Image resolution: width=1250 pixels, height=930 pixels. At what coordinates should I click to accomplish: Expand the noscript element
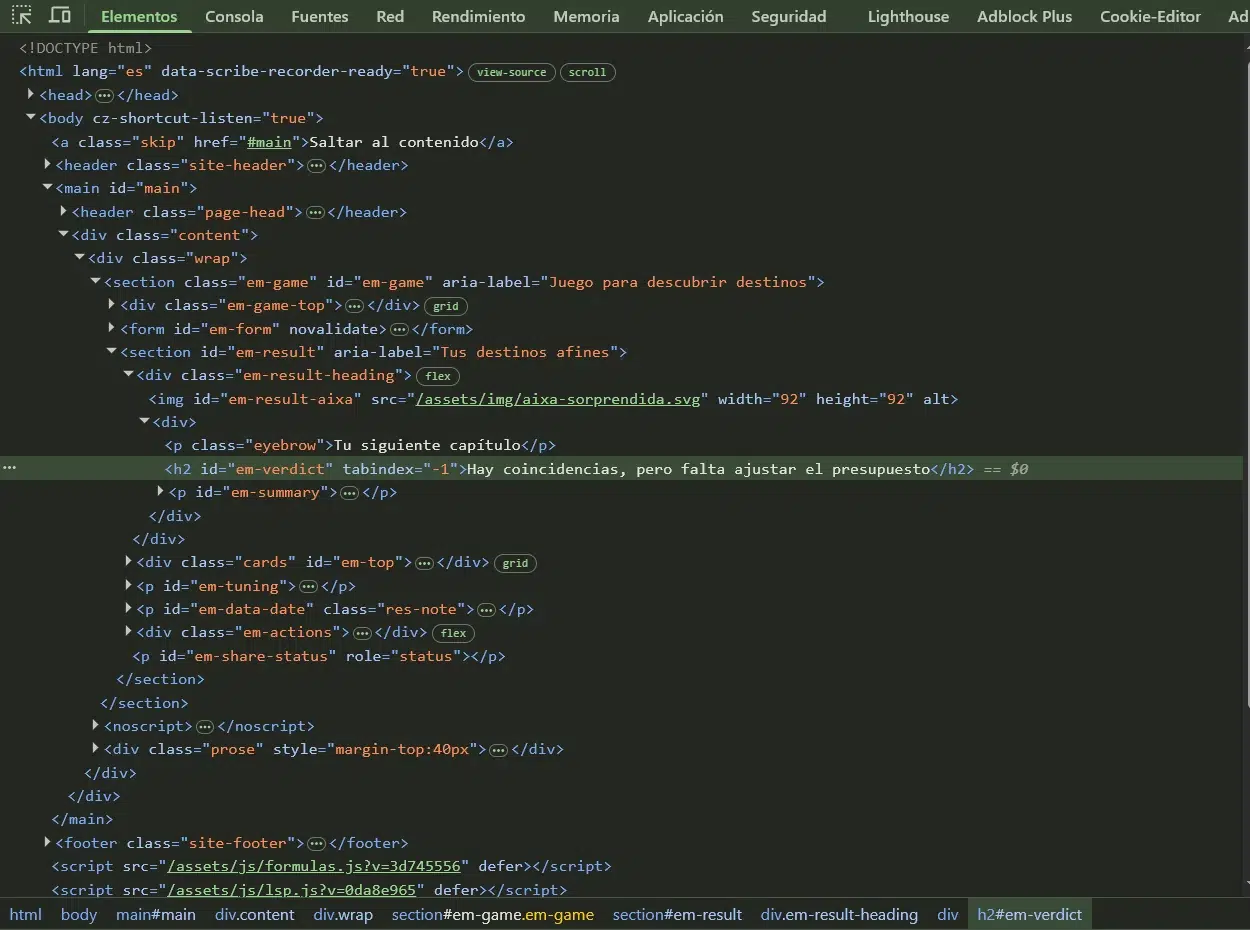[x=95, y=725]
